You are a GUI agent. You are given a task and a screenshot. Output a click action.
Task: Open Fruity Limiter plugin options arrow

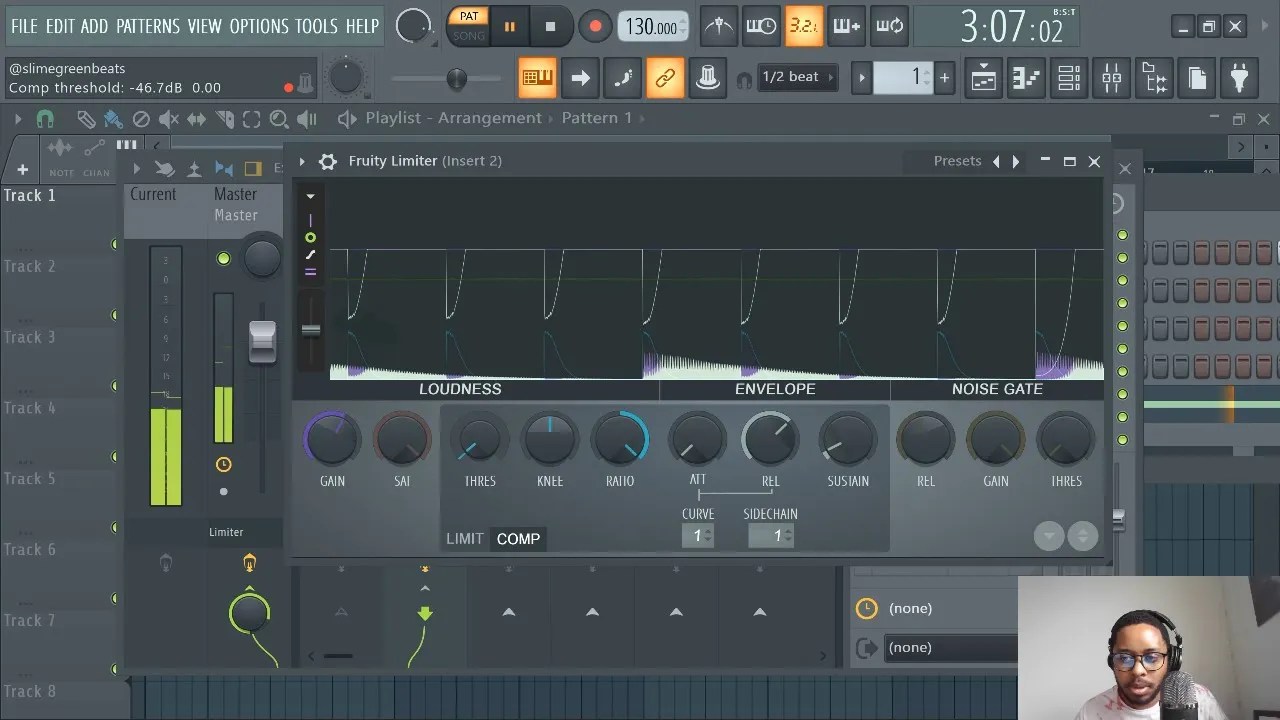(302, 161)
